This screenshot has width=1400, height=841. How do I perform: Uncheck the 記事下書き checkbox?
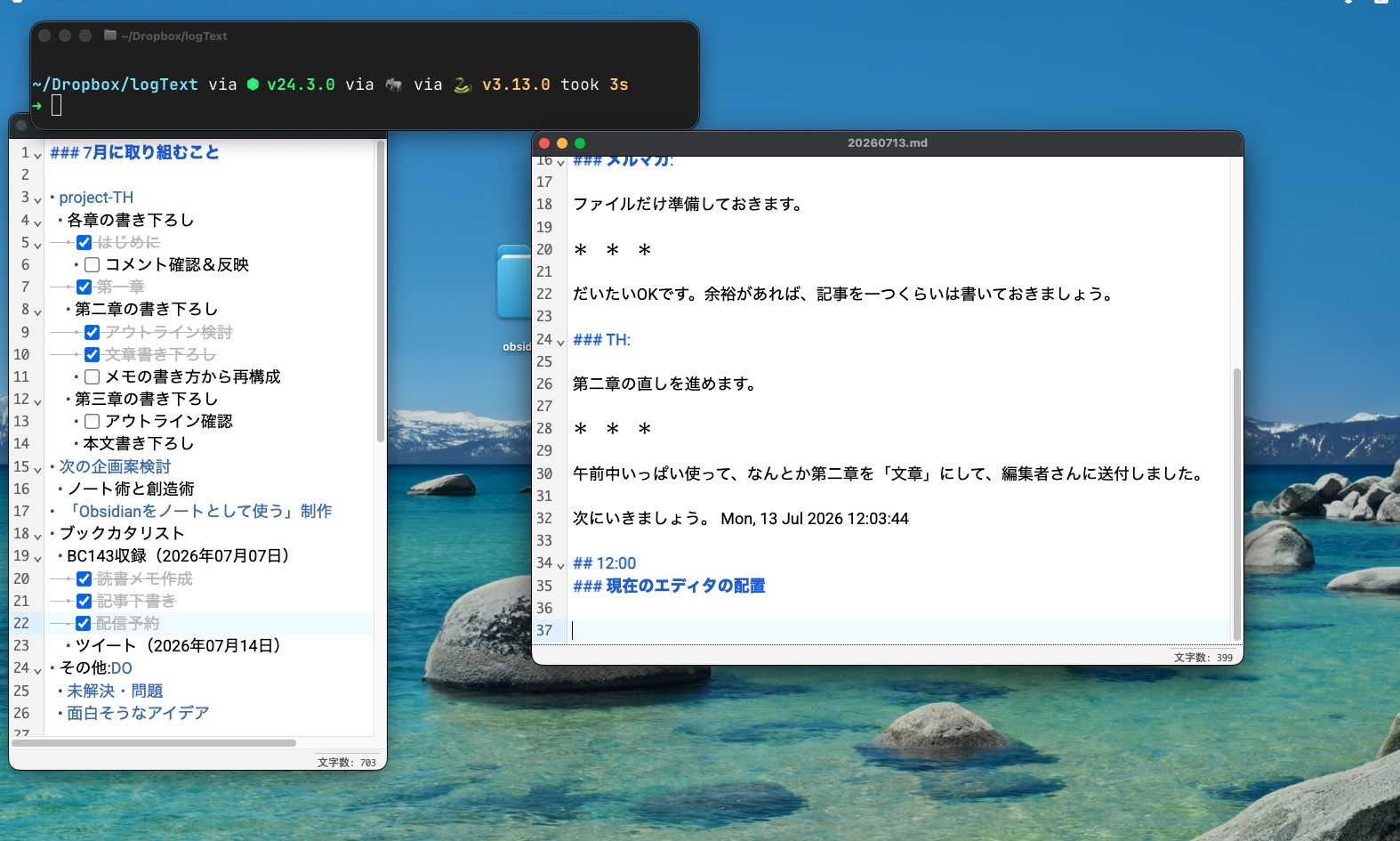click(x=84, y=601)
